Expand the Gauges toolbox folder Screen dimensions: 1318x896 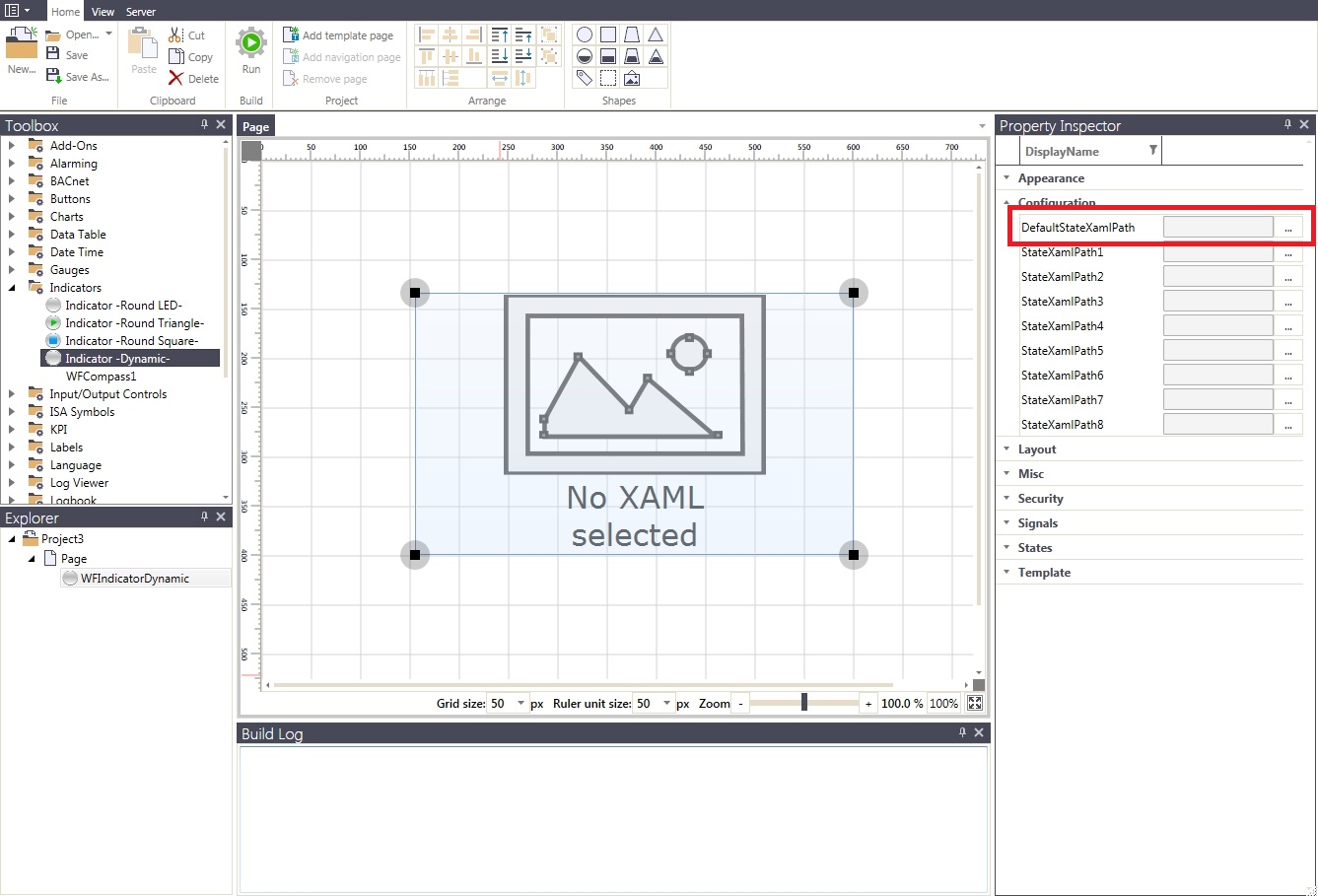(12, 270)
